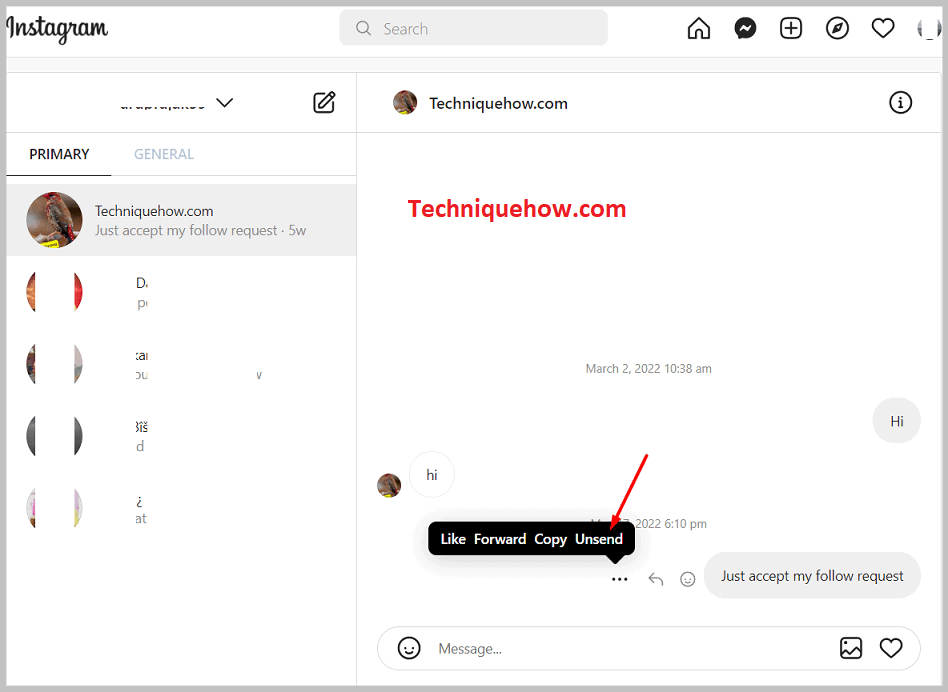Open Explore compass icon
The width and height of the screenshot is (948, 692).
point(837,28)
